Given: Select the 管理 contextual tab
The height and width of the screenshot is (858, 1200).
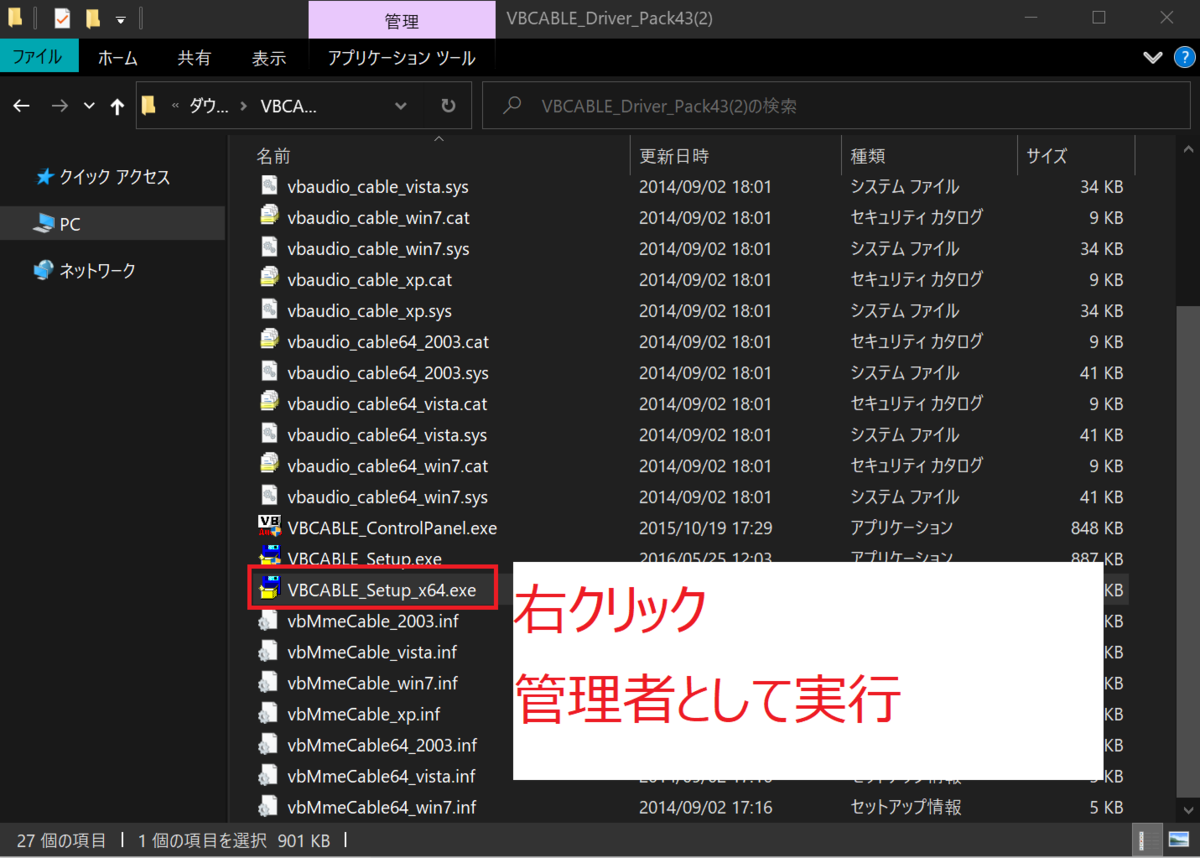Looking at the screenshot, I should point(401,20).
